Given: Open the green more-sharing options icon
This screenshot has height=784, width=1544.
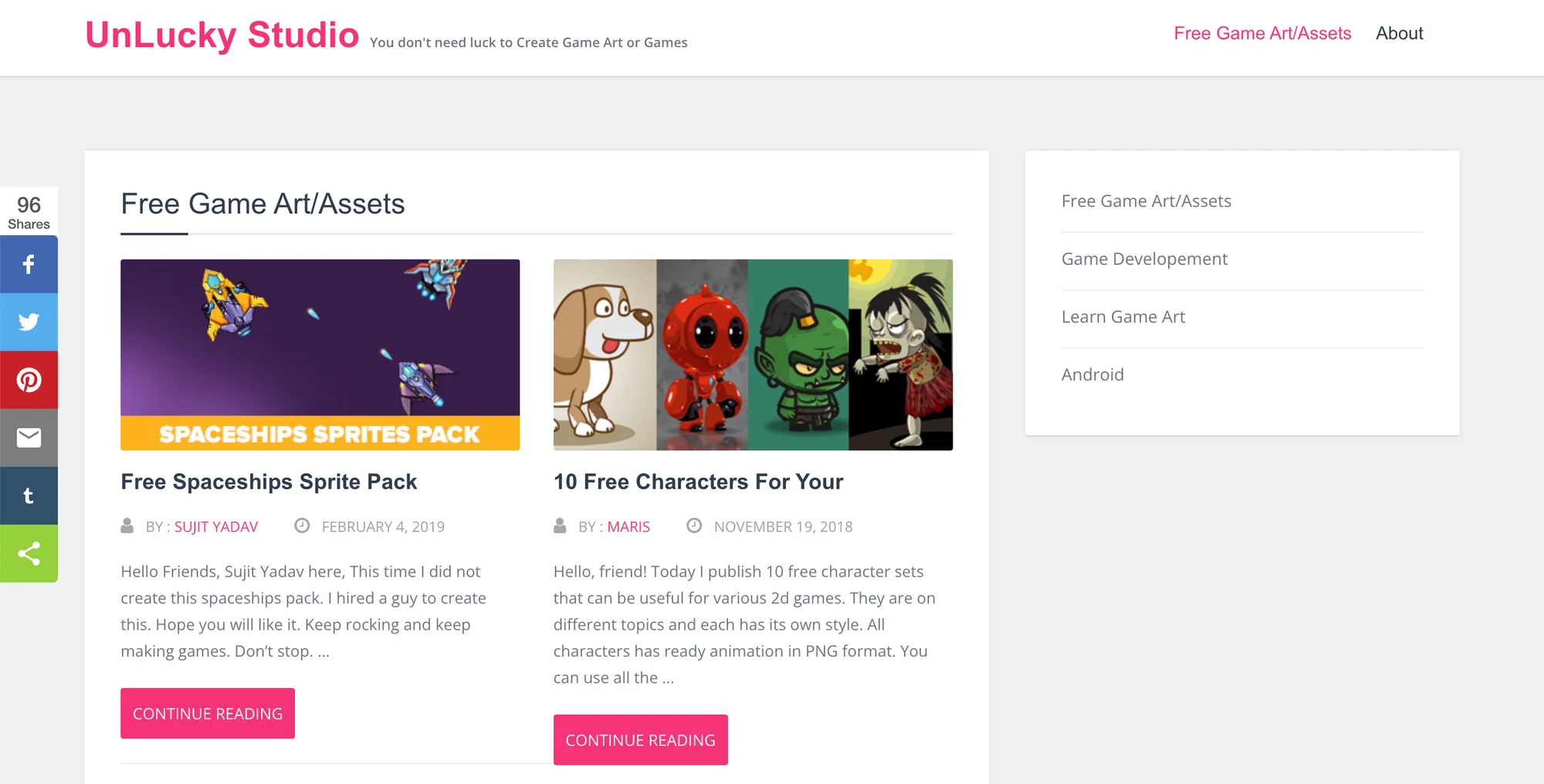Looking at the screenshot, I should 29,553.
